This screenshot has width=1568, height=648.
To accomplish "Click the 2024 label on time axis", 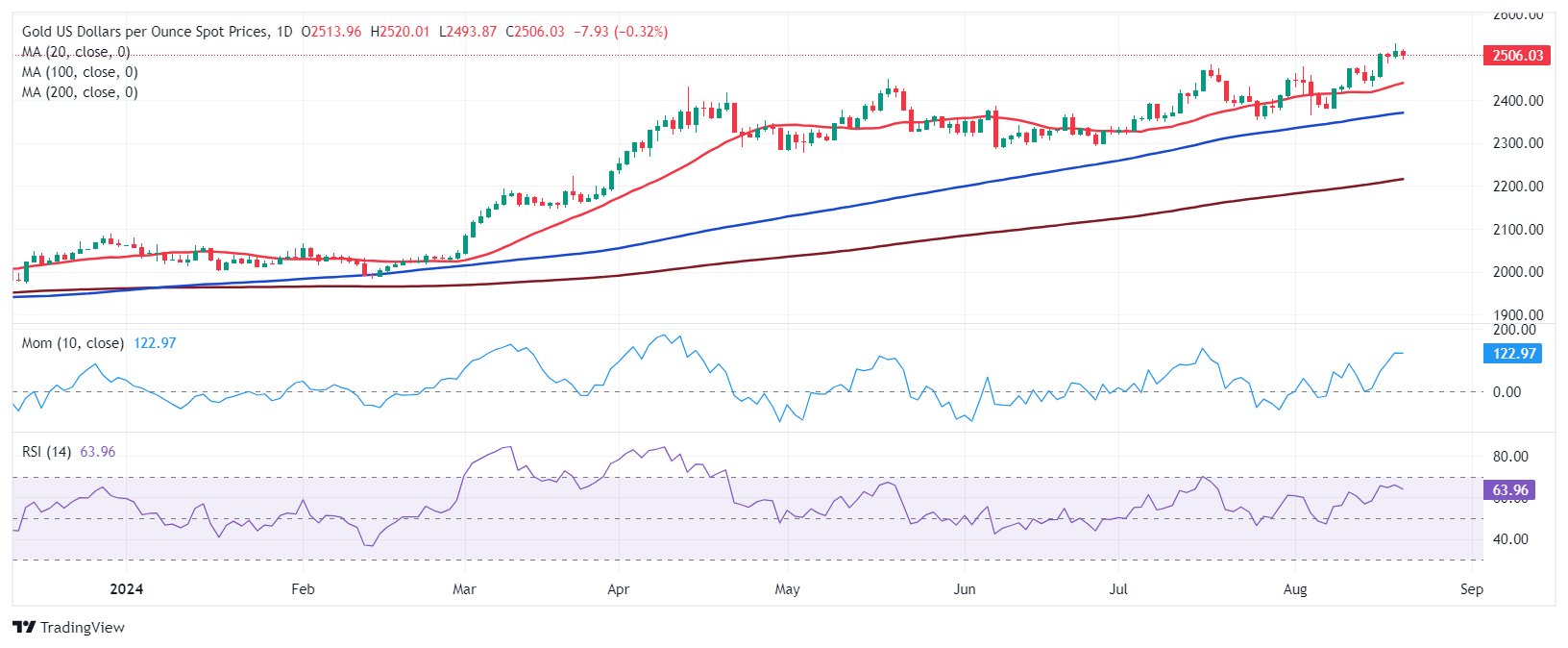I will (x=126, y=589).
